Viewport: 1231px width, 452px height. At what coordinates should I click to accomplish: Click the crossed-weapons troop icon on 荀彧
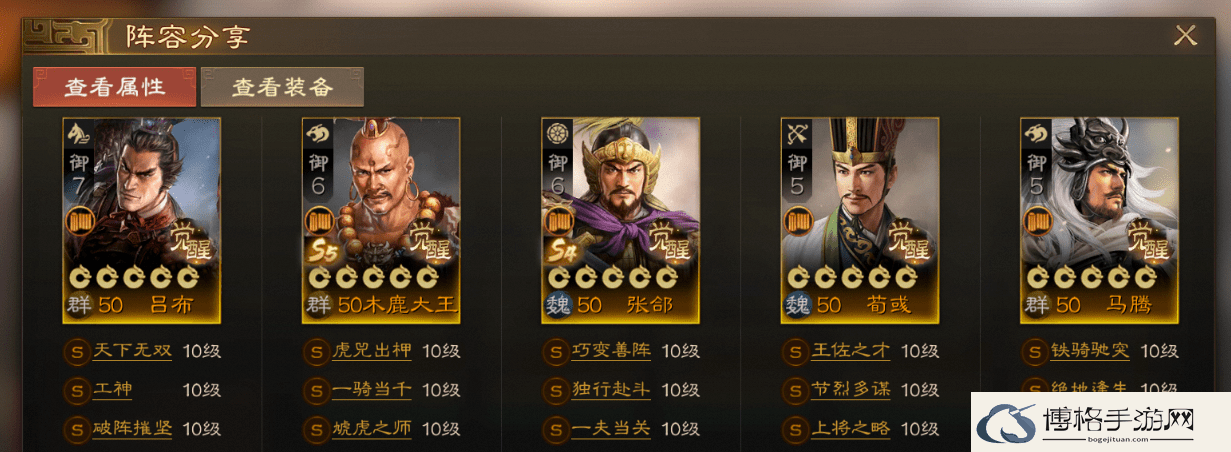pos(797,132)
